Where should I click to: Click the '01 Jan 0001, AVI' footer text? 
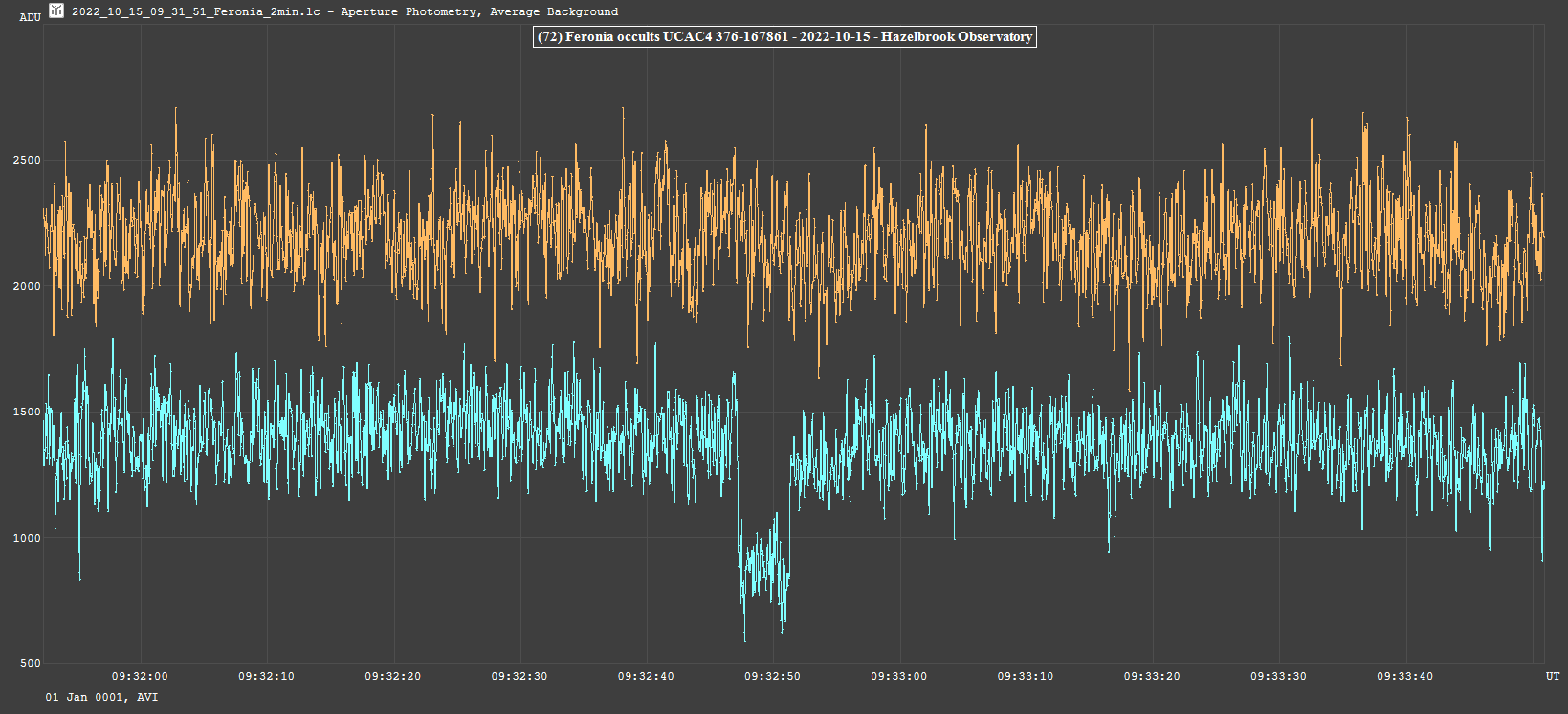[x=101, y=697]
